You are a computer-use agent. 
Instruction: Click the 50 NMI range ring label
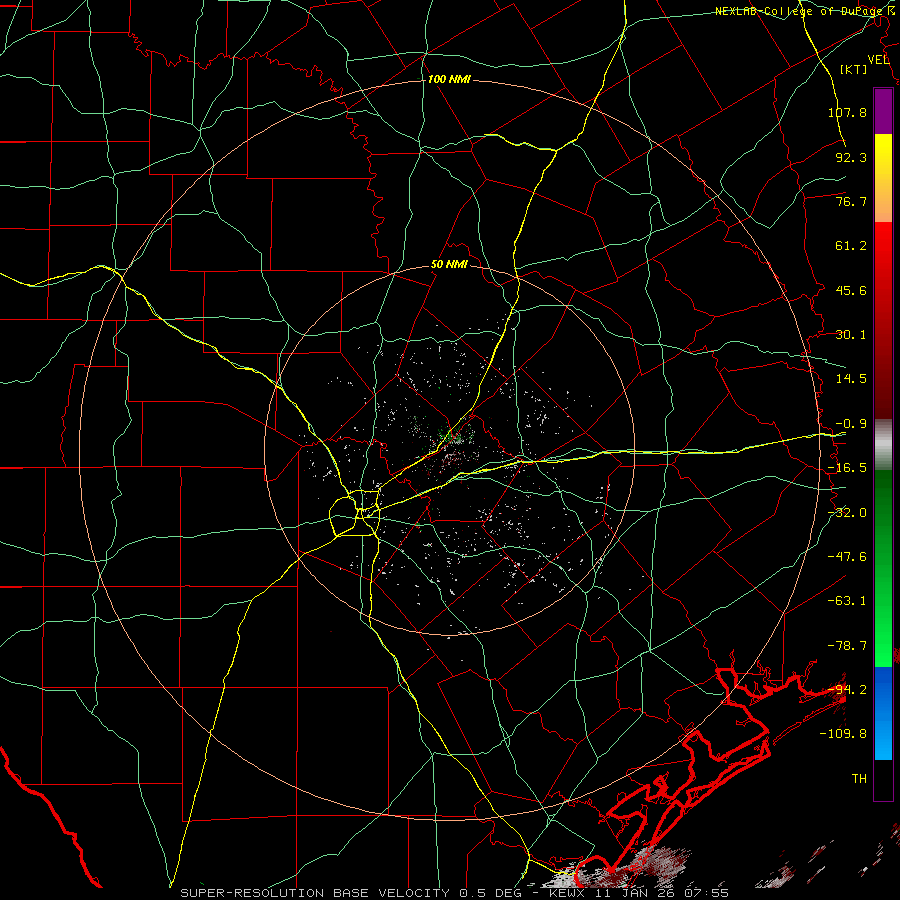449,265
